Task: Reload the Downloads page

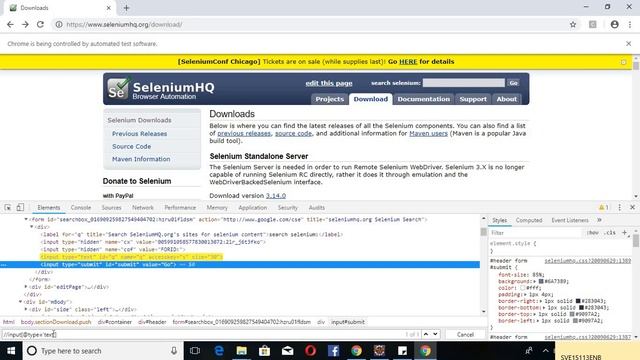Action: [40, 24]
